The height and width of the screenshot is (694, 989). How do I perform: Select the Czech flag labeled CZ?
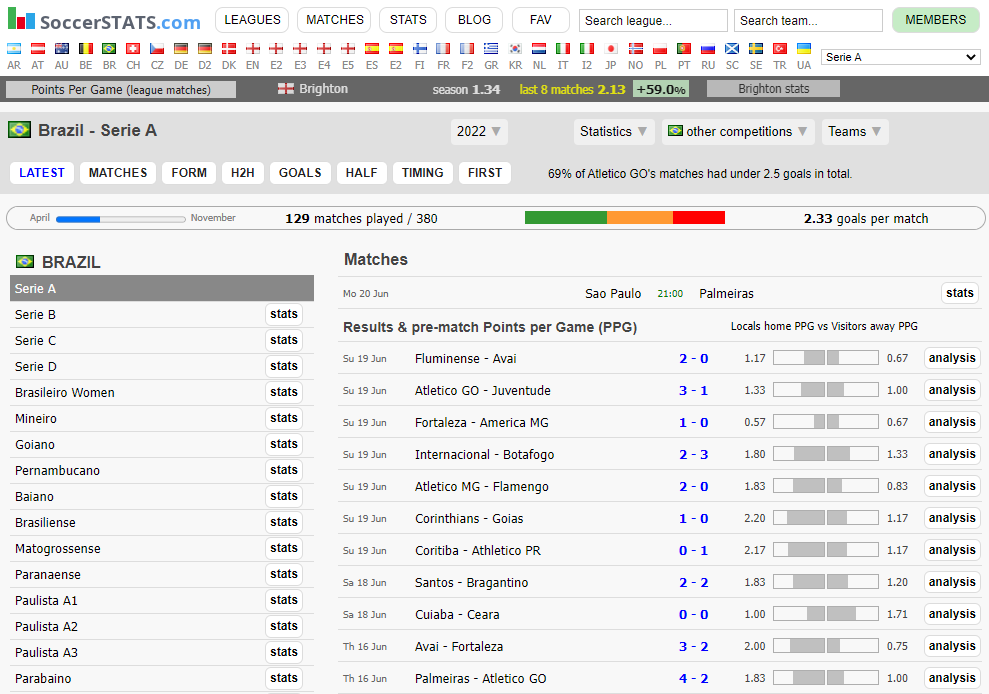click(157, 49)
